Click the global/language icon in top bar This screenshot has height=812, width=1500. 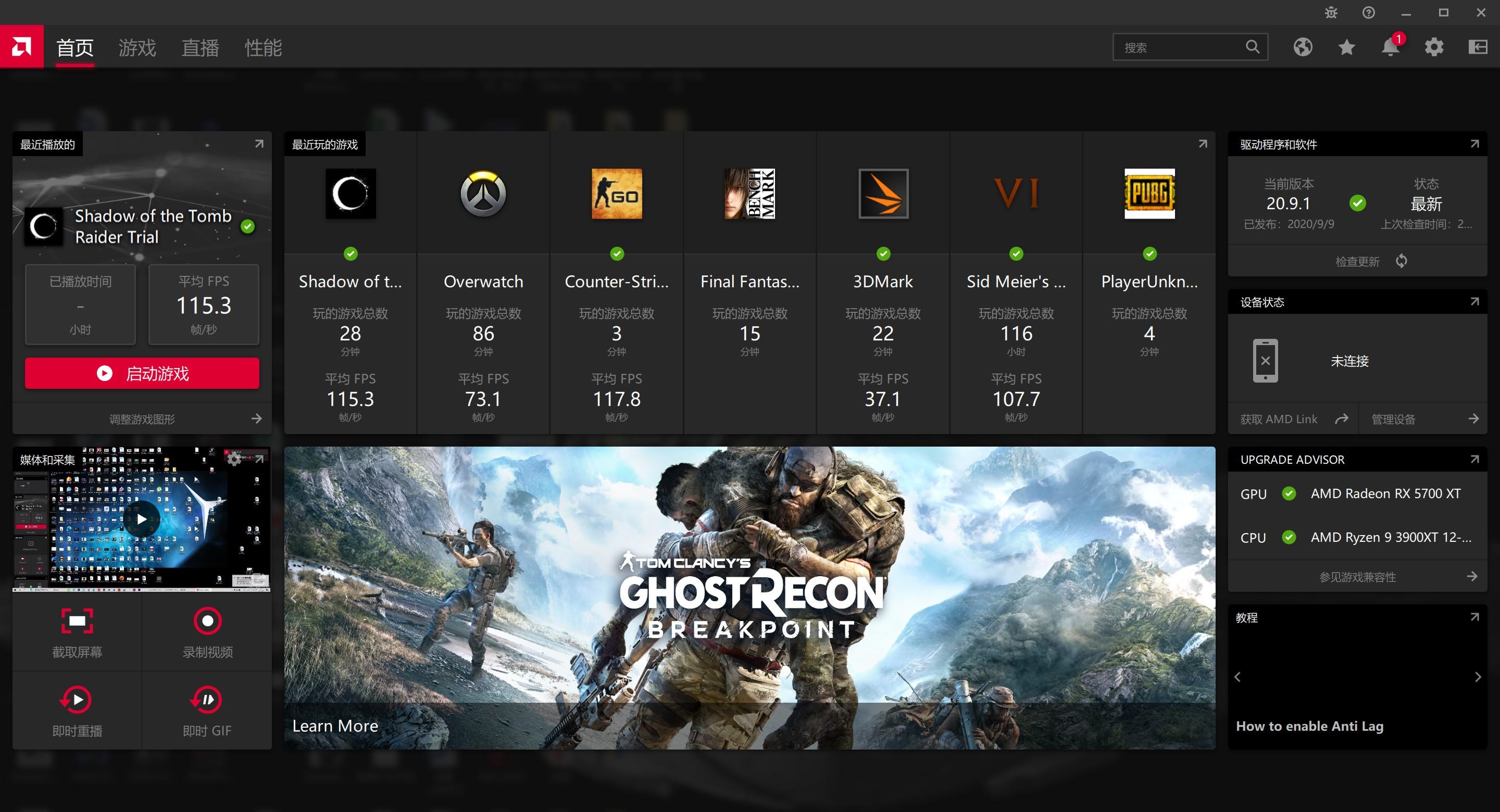pos(1302,47)
